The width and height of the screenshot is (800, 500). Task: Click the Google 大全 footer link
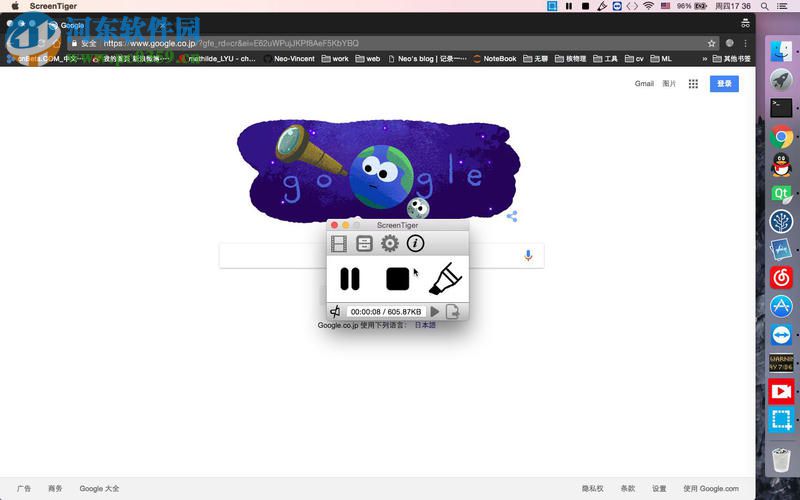click(99, 488)
